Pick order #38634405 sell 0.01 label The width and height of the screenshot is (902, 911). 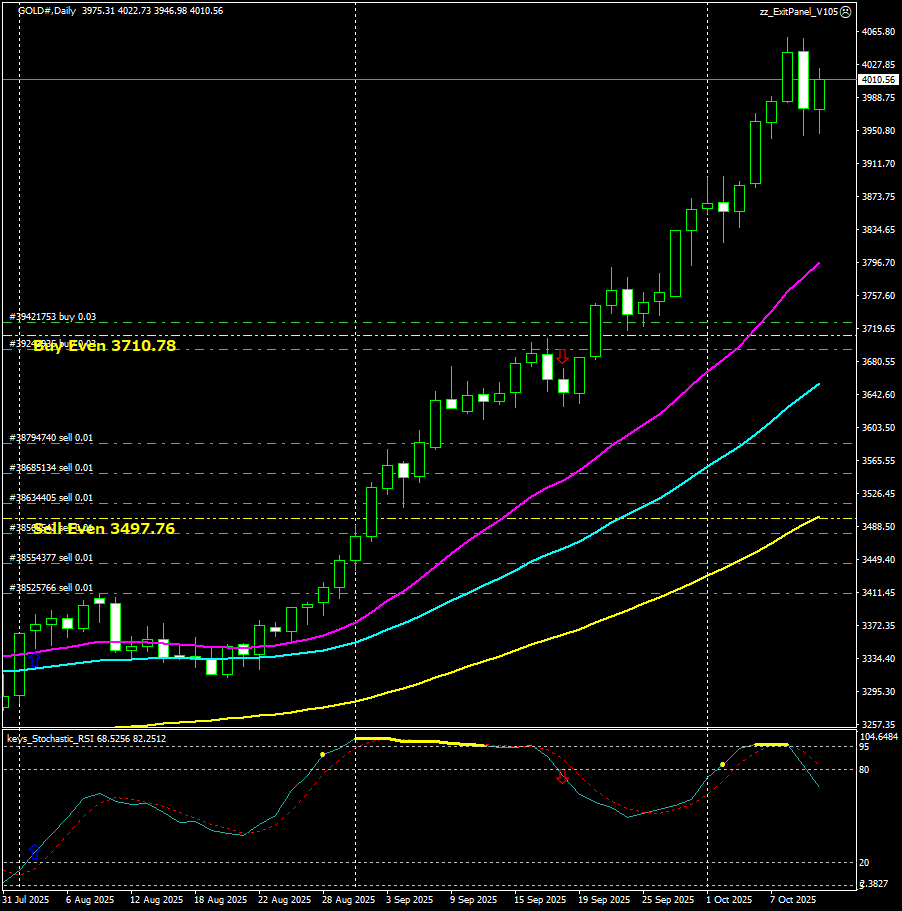[x=51, y=498]
